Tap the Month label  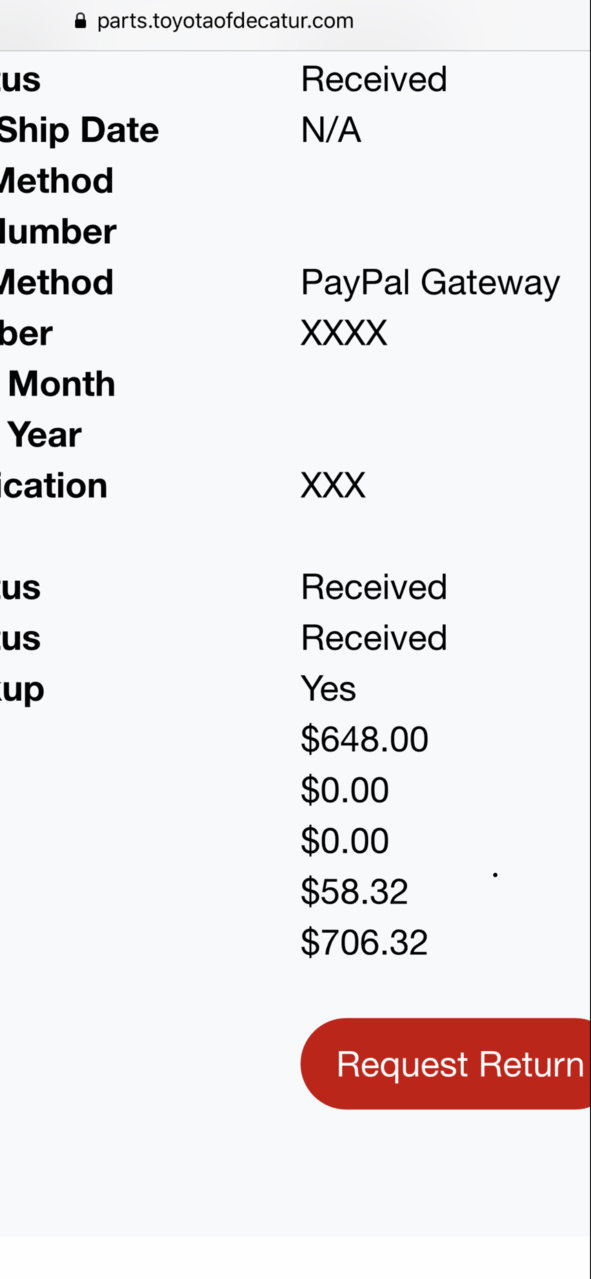coord(61,384)
